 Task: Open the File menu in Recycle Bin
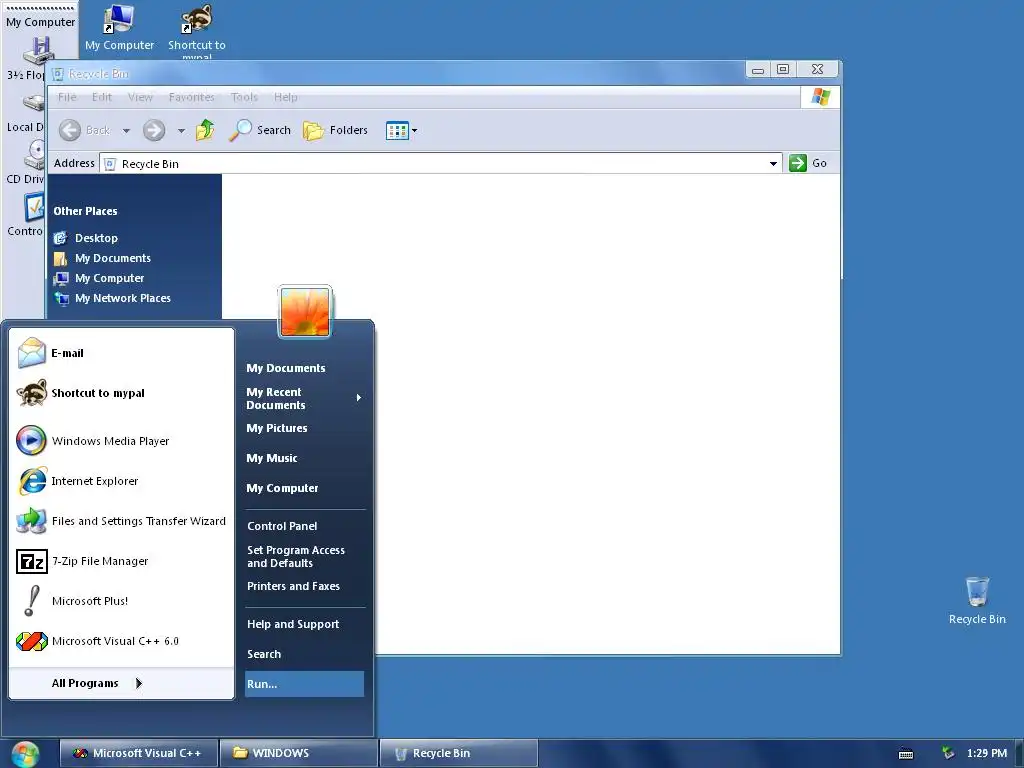point(67,97)
